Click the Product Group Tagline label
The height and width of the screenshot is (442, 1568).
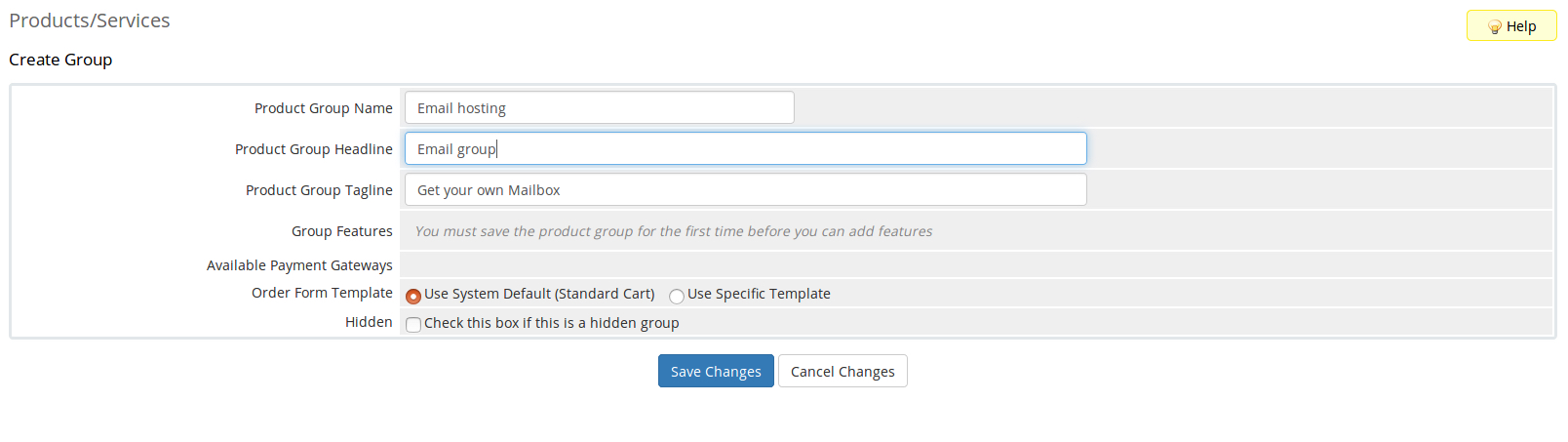click(x=319, y=190)
